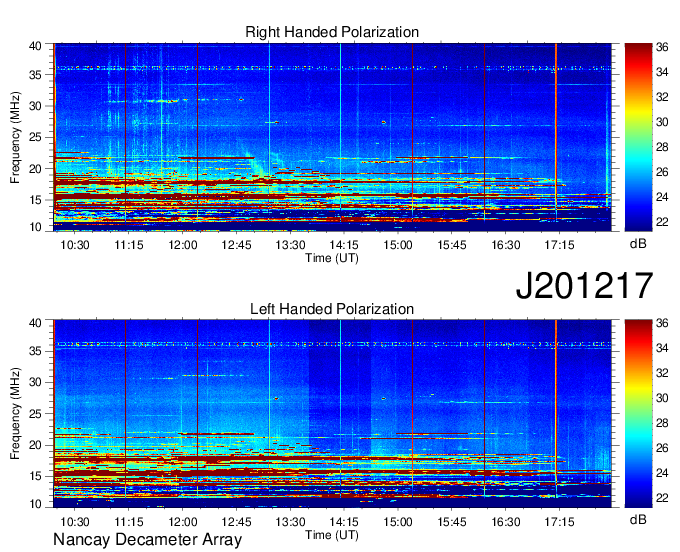Click the 13:30 tick label on the top plot

pyautogui.click(x=290, y=245)
